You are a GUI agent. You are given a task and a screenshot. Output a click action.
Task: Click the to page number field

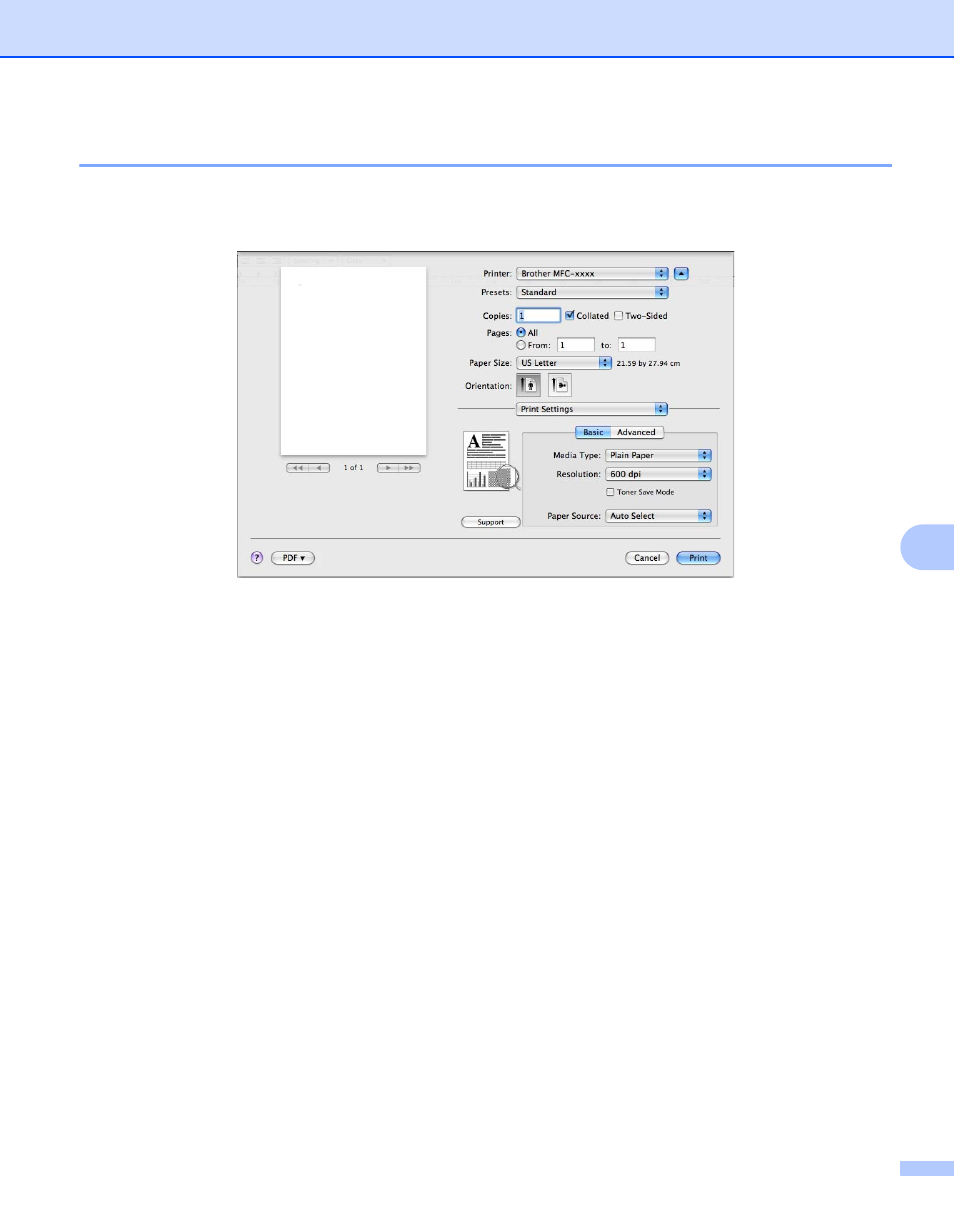(x=636, y=345)
